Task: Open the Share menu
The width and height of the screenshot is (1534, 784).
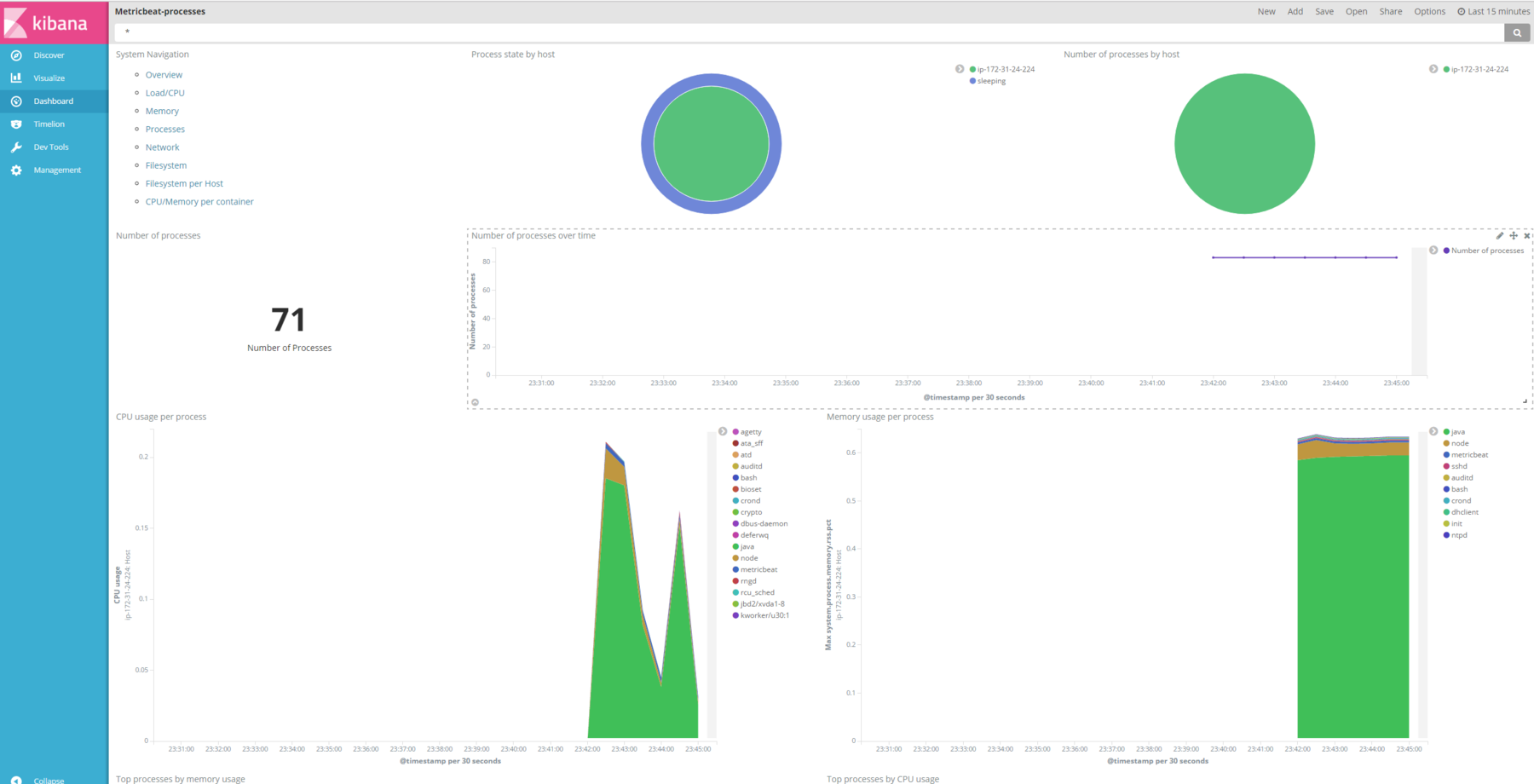Action: click(x=1391, y=12)
